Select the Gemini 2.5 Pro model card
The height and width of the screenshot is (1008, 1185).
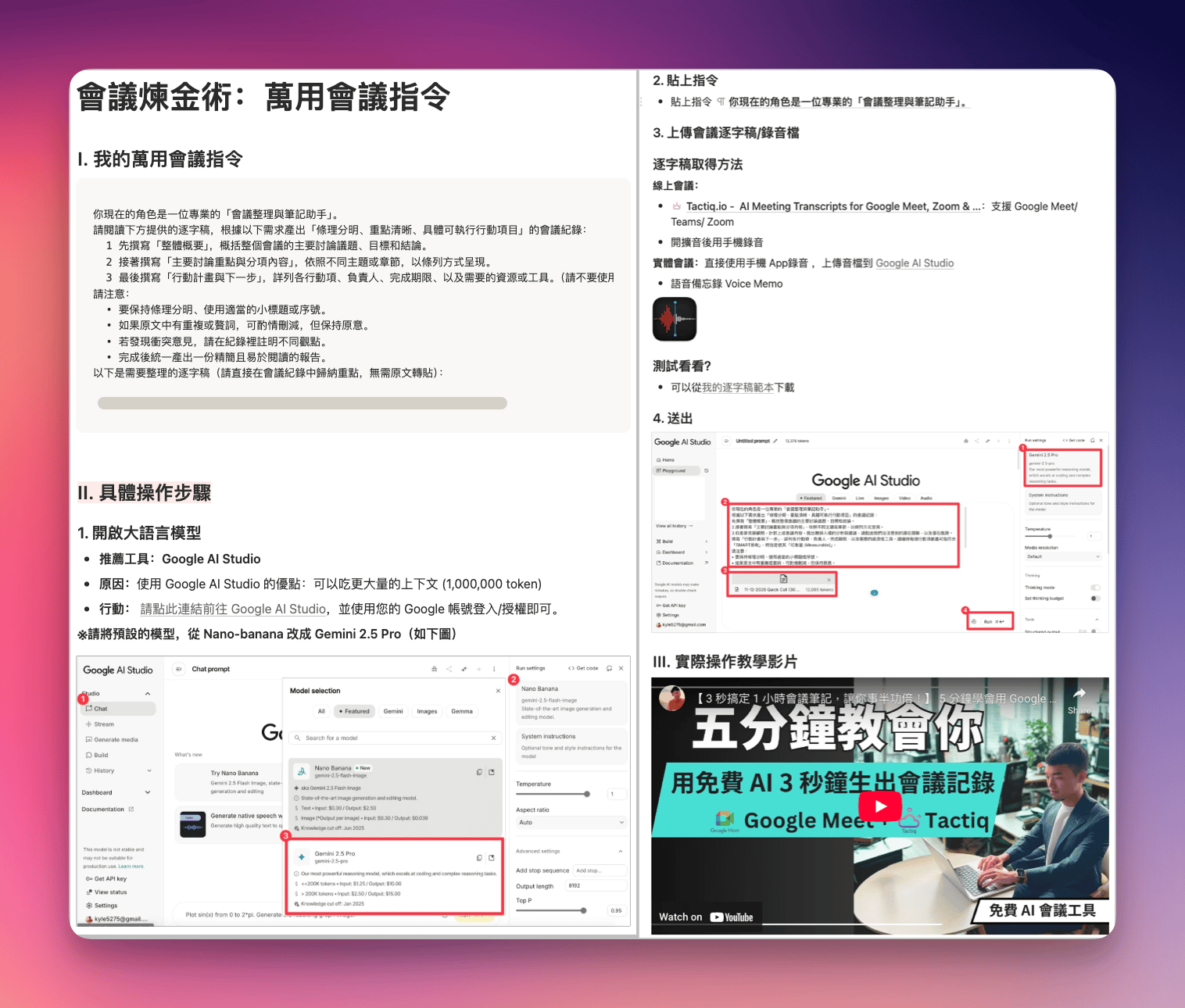click(395, 876)
